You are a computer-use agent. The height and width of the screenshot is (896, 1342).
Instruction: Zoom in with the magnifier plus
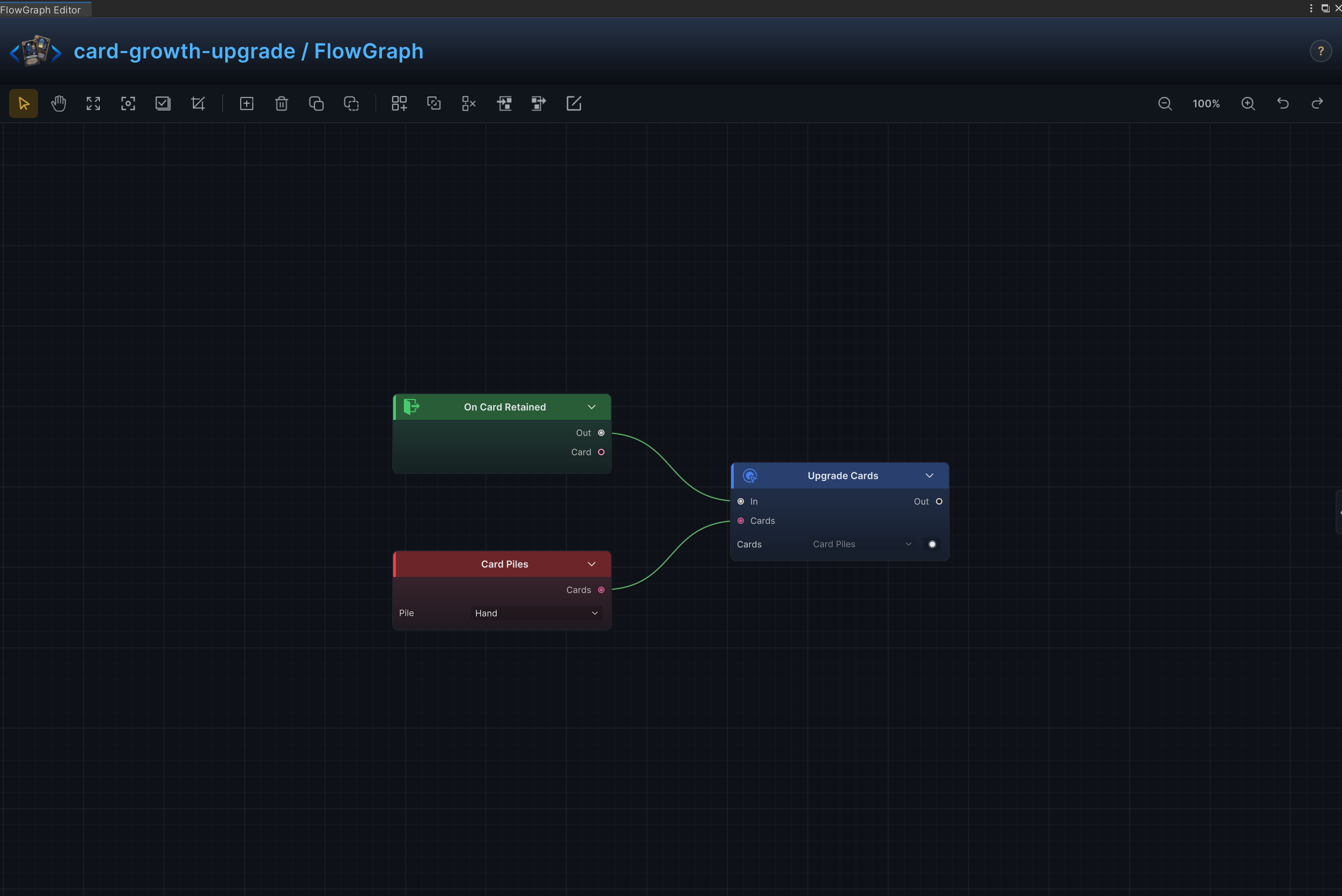click(x=1248, y=103)
